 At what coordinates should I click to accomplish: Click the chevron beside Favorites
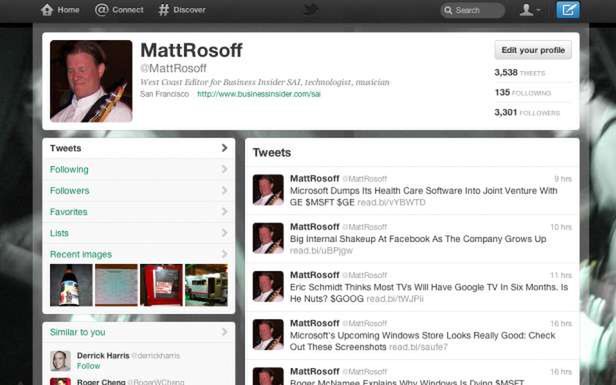[224, 211]
